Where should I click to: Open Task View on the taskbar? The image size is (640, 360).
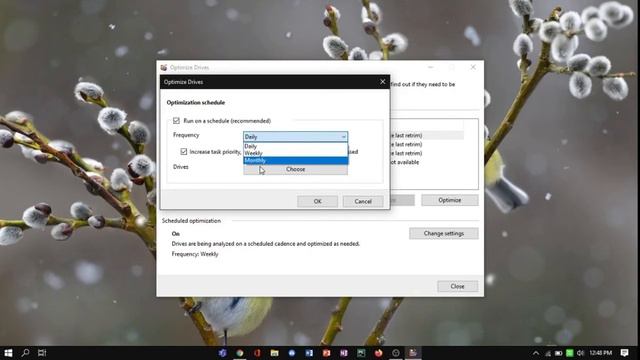[x=42, y=353]
